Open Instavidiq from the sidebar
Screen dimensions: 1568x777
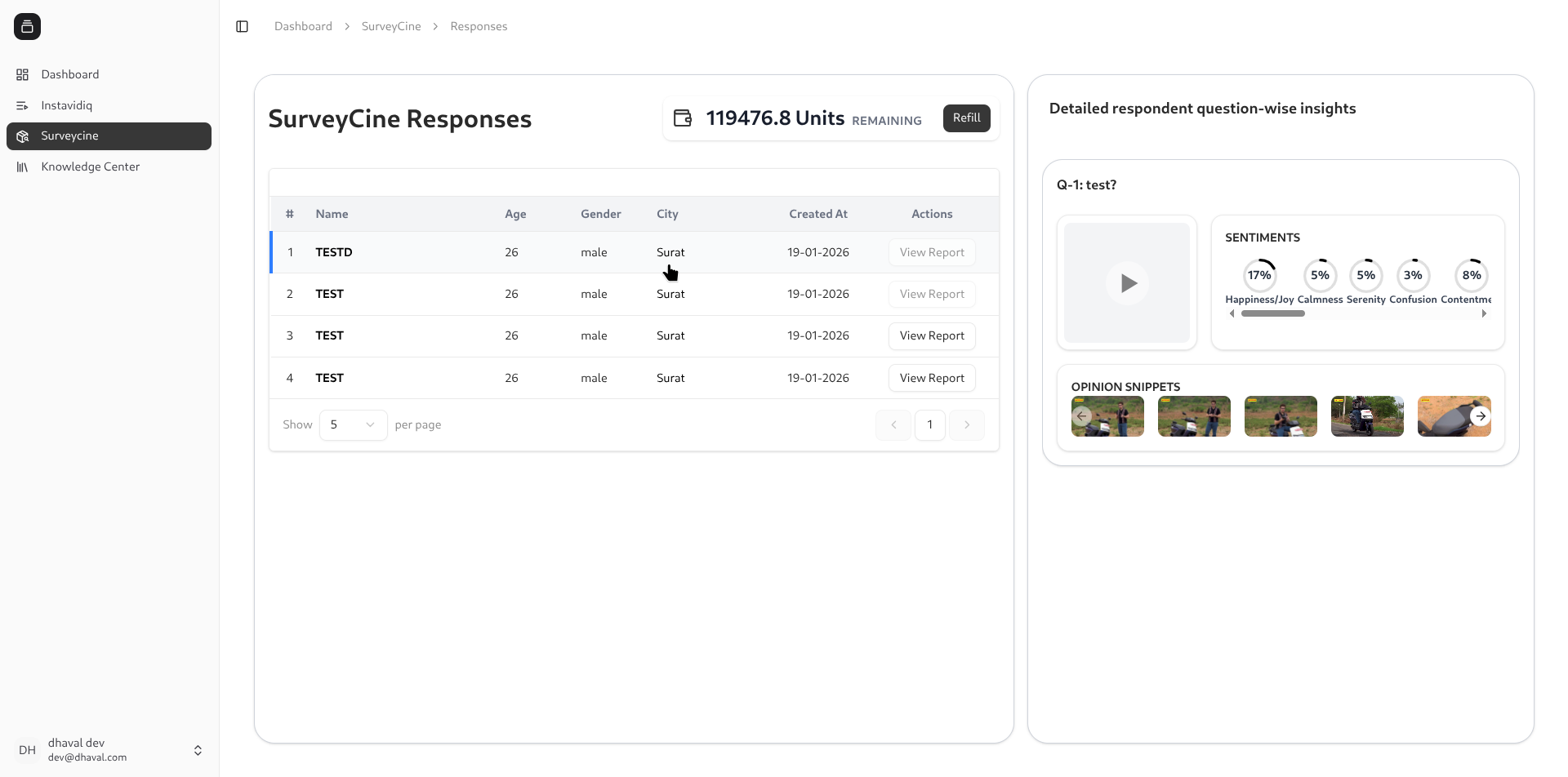tap(109, 105)
